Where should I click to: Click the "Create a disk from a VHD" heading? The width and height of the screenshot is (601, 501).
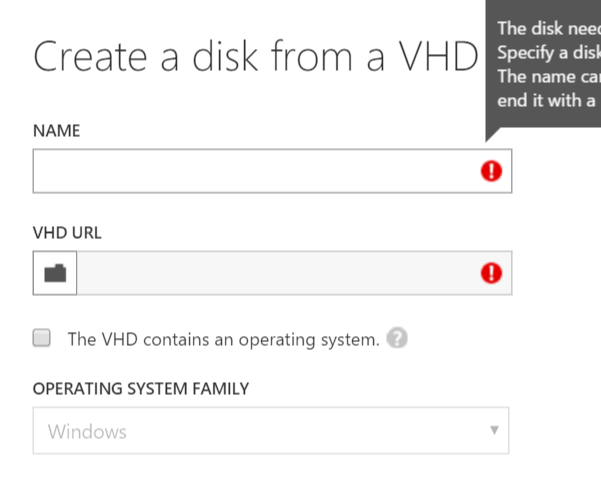tap(256, 57)
